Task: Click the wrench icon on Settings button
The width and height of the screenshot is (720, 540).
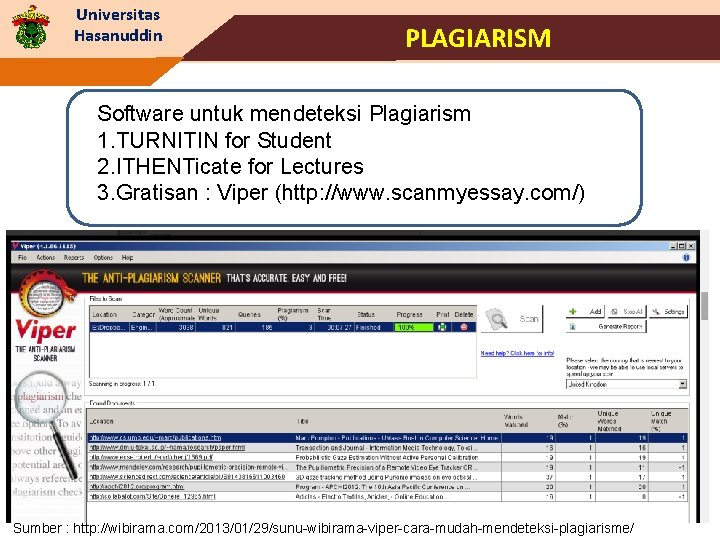Action: 656,311
